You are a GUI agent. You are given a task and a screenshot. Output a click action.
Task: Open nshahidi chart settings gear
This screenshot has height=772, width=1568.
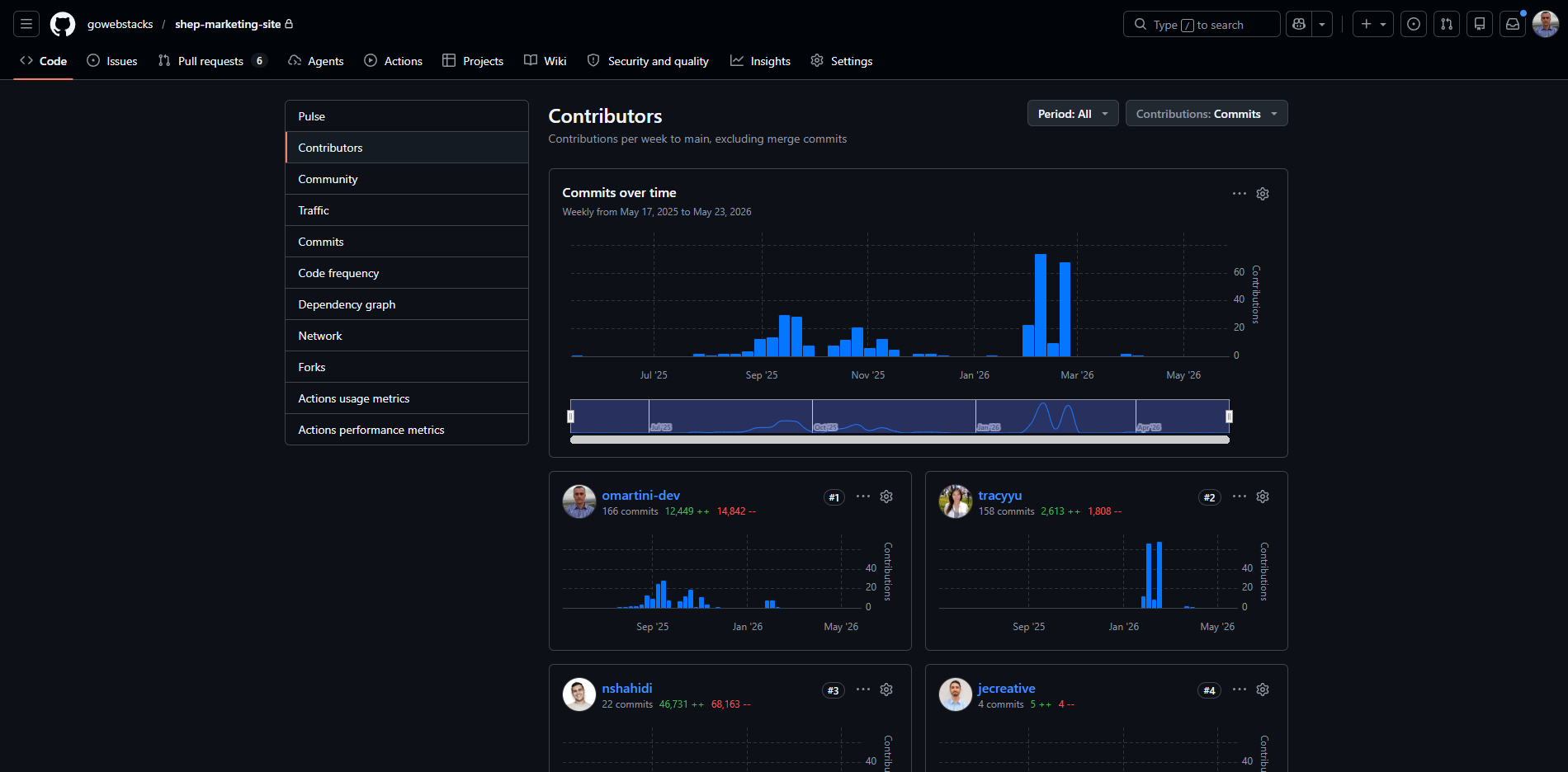pyautogui.click(x=886, y=690)
